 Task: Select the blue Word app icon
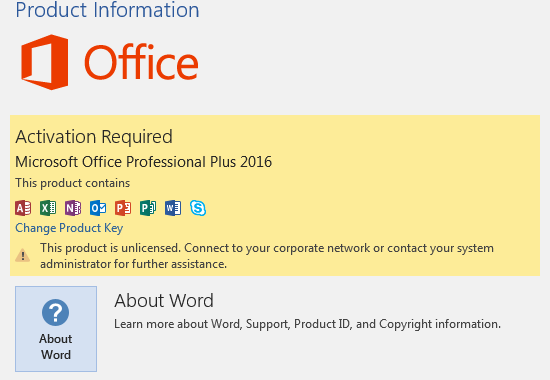point(173,208)
